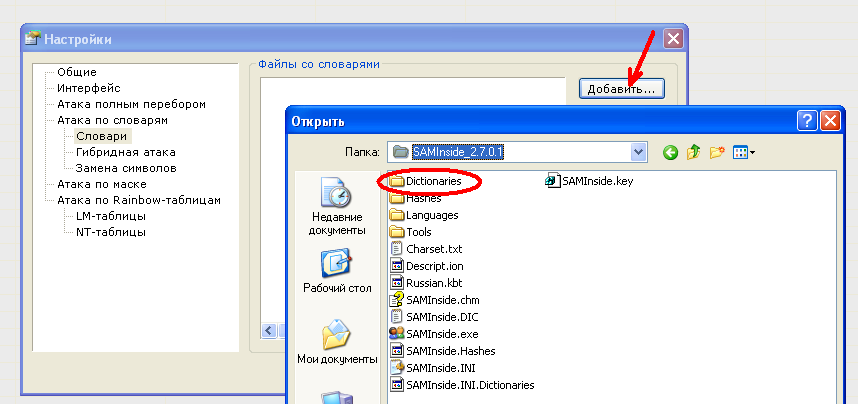Image resolution: width=858 pixels, height=404 pixels.
Task: Select the Dictionaries folder
Action: tap(426, 181)
